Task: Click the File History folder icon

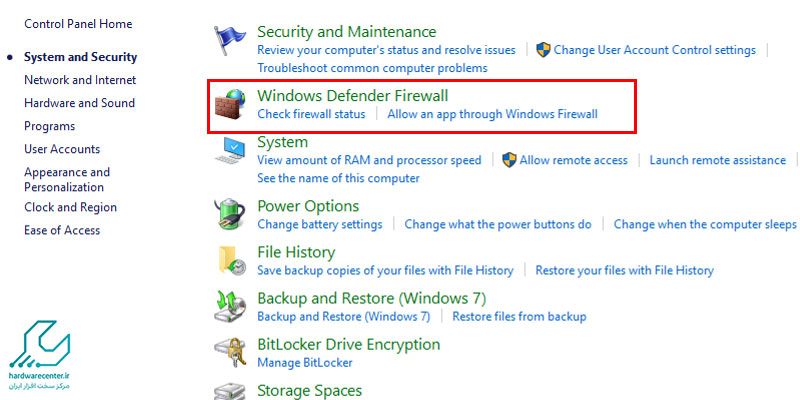Action: [x=231, y=261]
